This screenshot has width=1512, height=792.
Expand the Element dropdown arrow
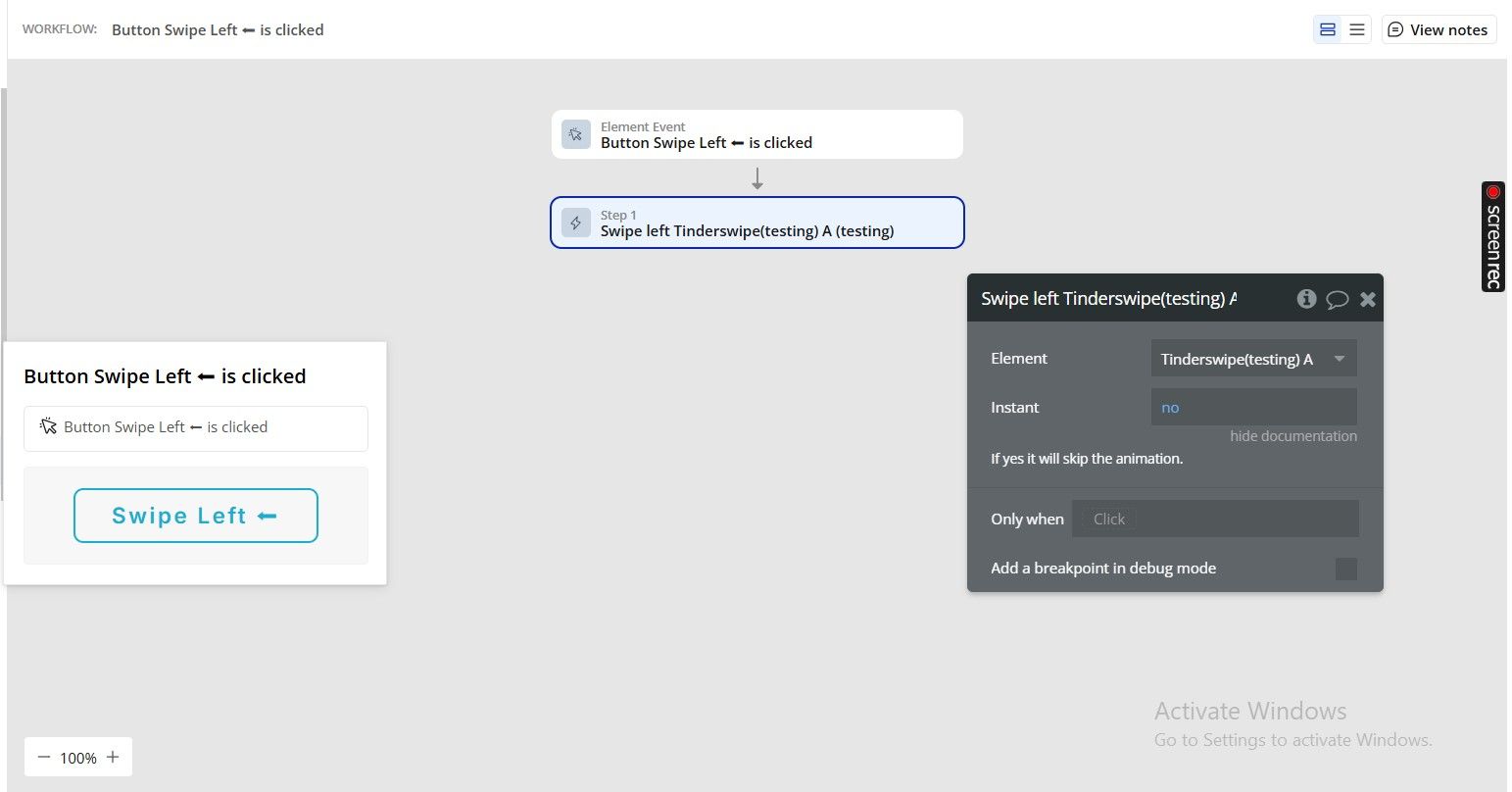click(x=1339, y=359)
